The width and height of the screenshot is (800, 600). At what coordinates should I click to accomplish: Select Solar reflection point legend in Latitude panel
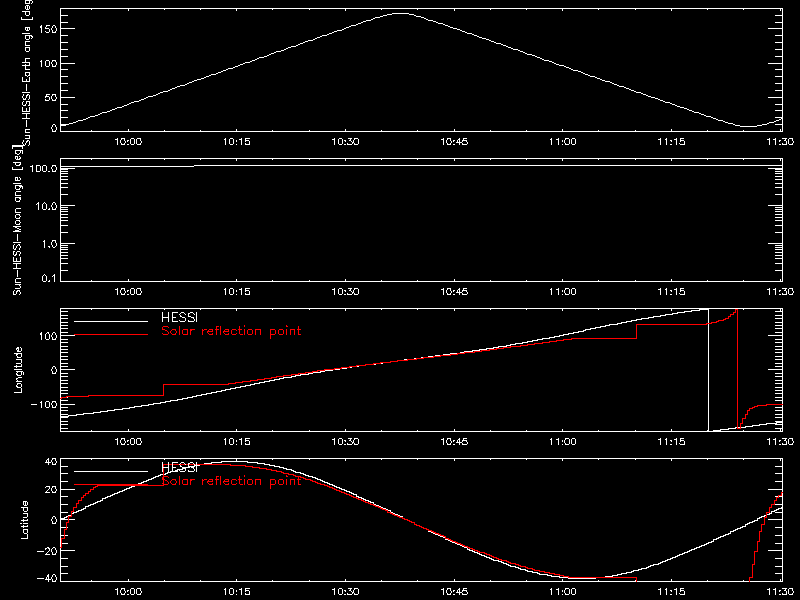pos(231,481)
